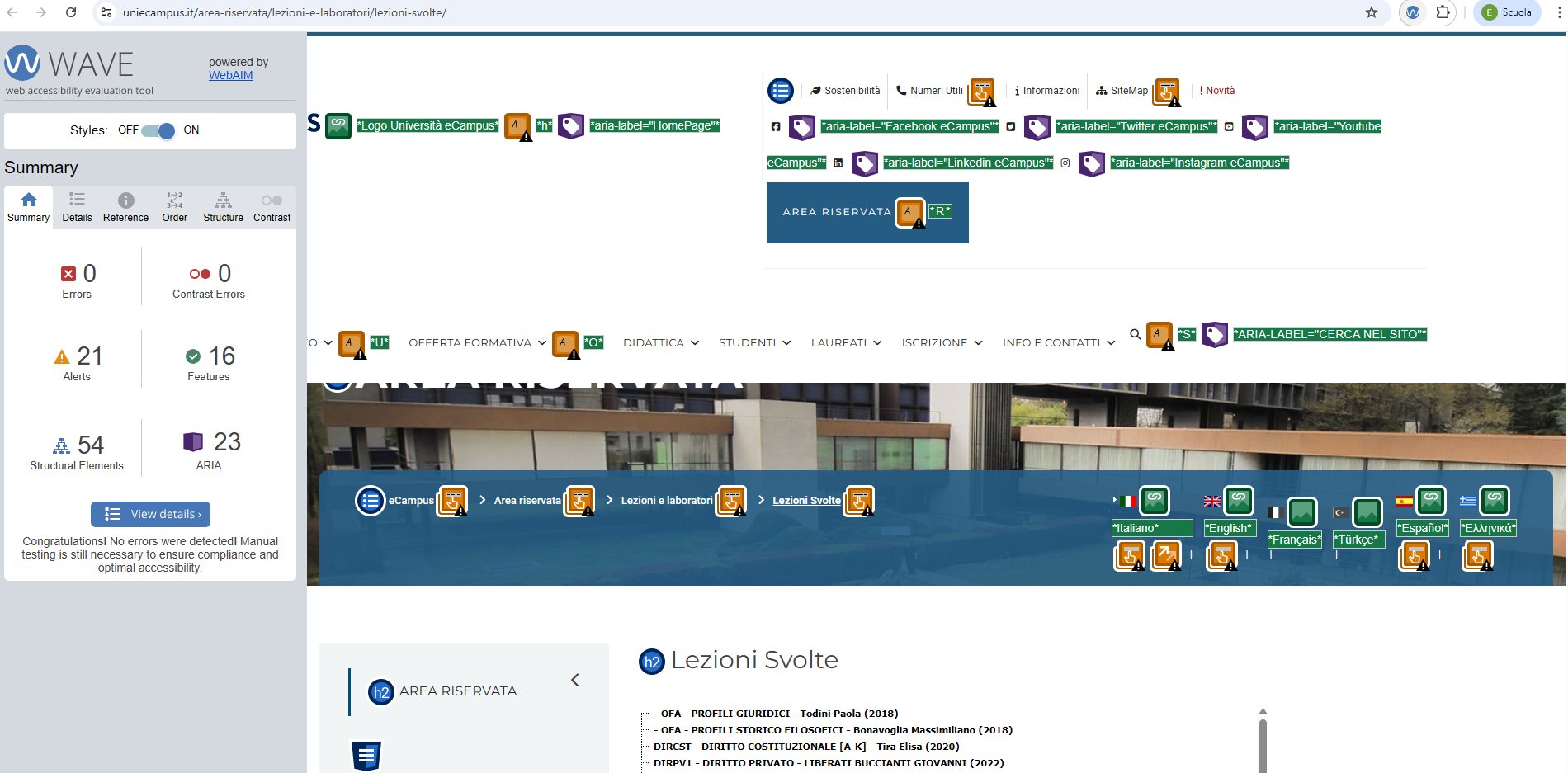Screen dimensions: 1568x773
Task: Click the Facebook eCambus aria-label tag icon
Action: tap(801, 126)
